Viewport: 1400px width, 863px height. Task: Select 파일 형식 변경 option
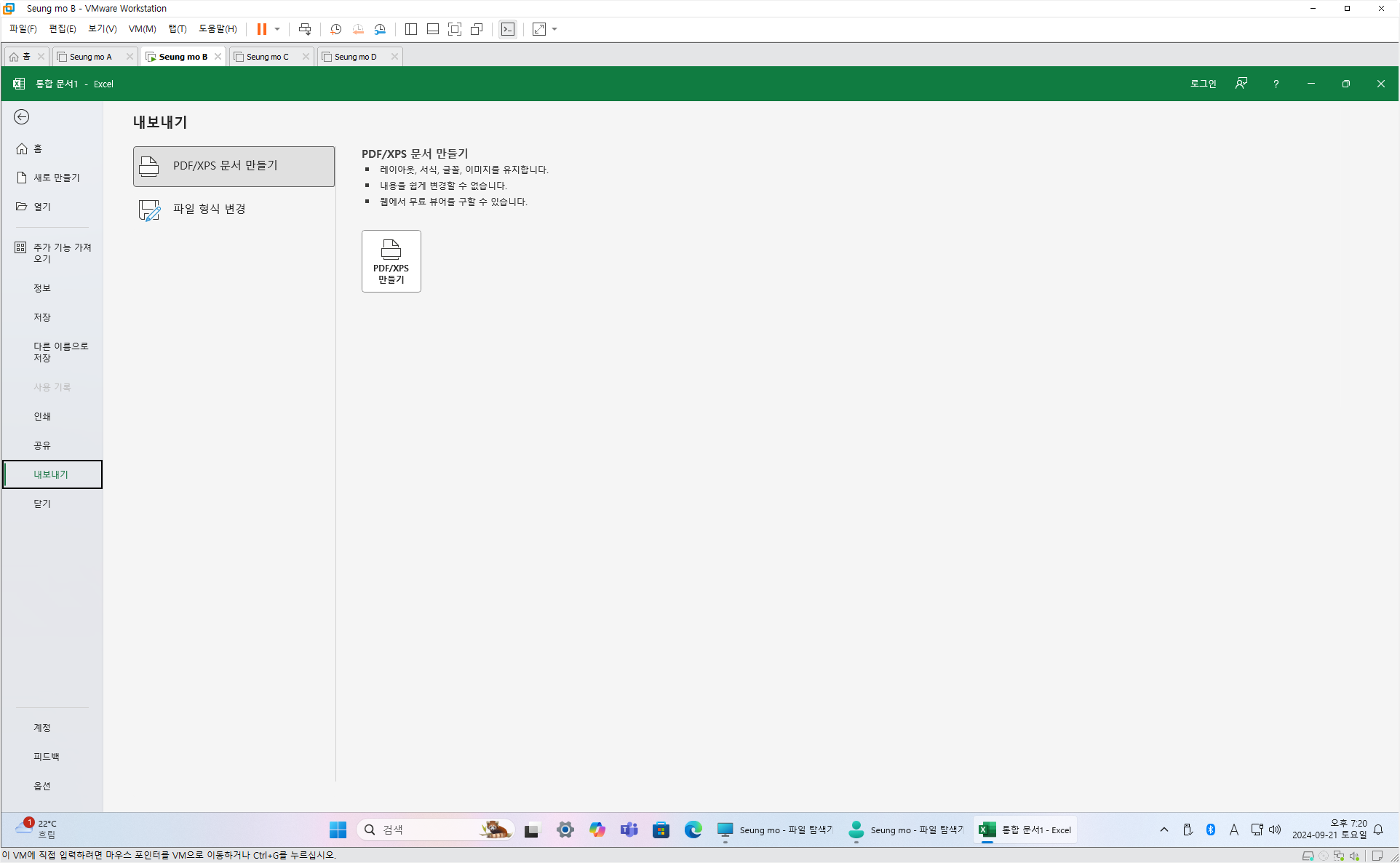point(234,210)
